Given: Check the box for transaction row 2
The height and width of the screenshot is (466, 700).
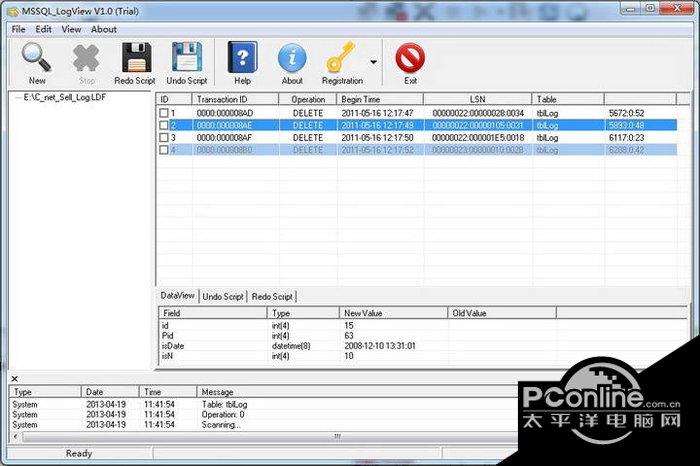Looking at the screenshot, I should point(164,125).
